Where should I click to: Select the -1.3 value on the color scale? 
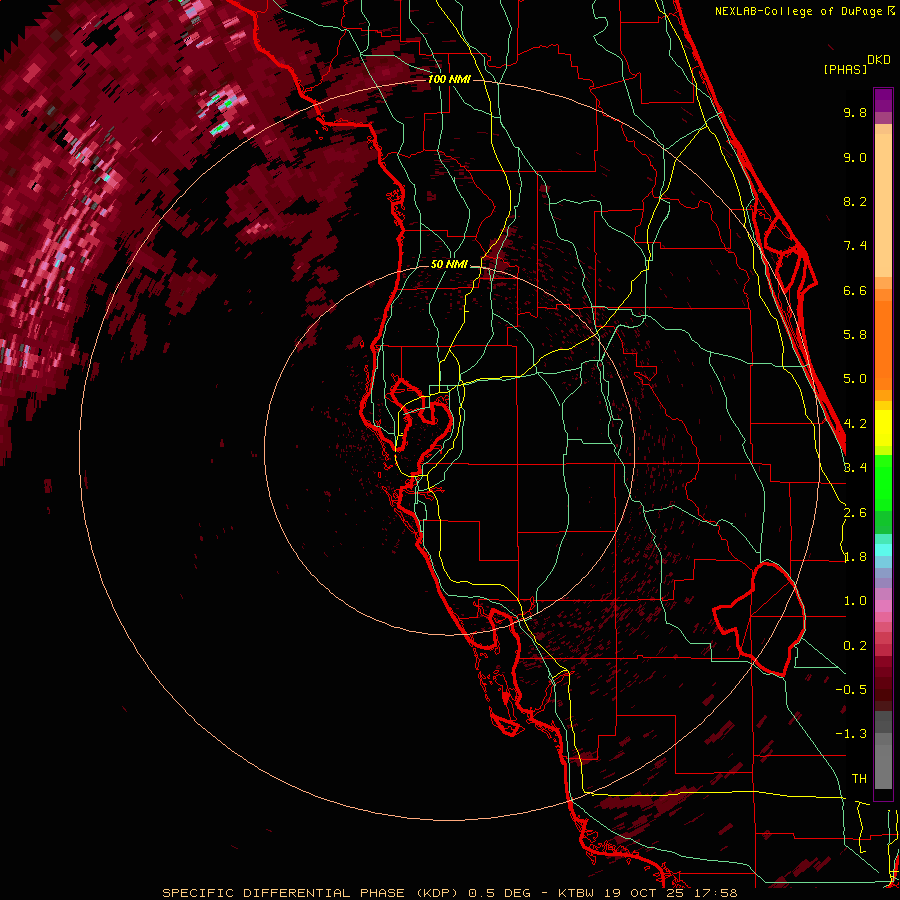[851, 734]
